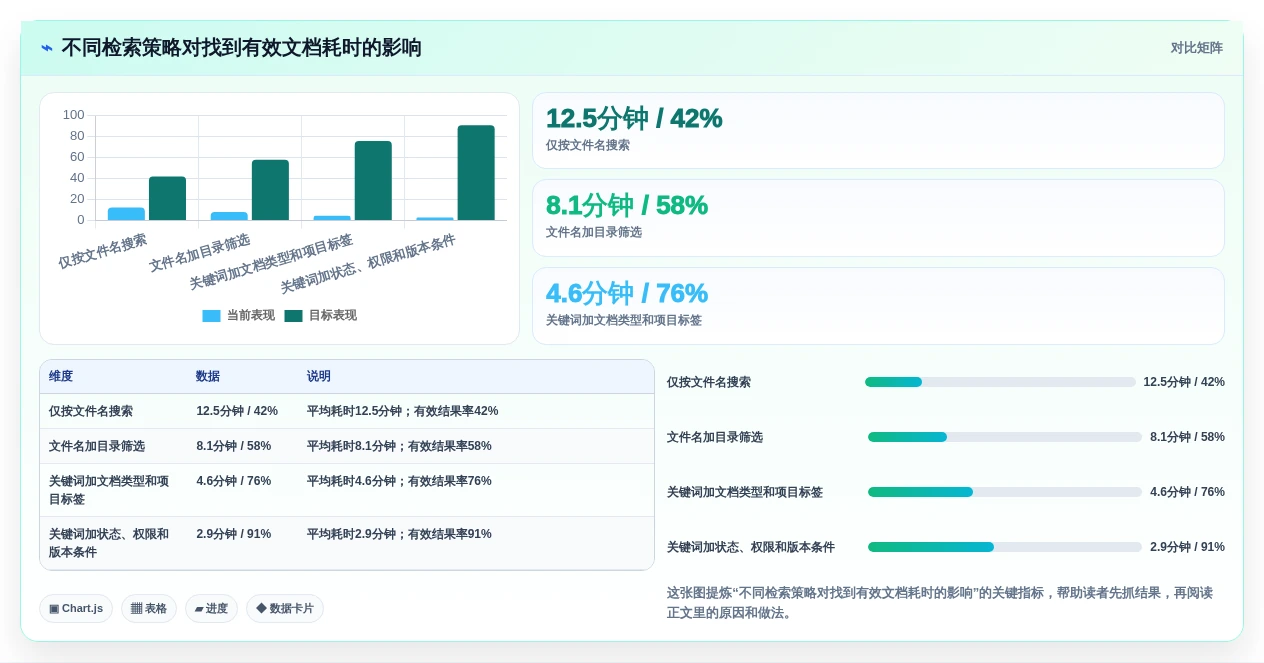This screenshot has height=663, width=1264.
Task: Toggle the 目标表现 legend item
Action: (320, 315)
